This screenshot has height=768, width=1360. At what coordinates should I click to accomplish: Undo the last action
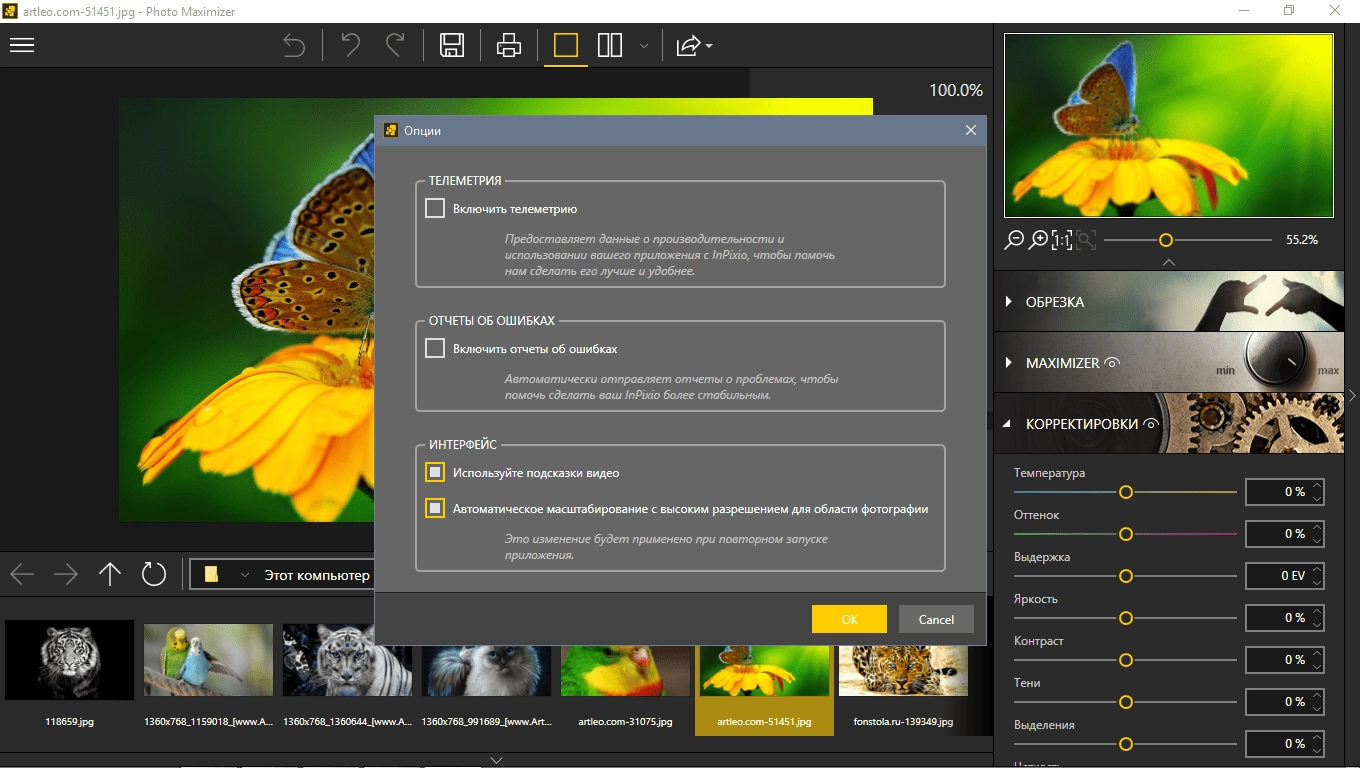350,45
